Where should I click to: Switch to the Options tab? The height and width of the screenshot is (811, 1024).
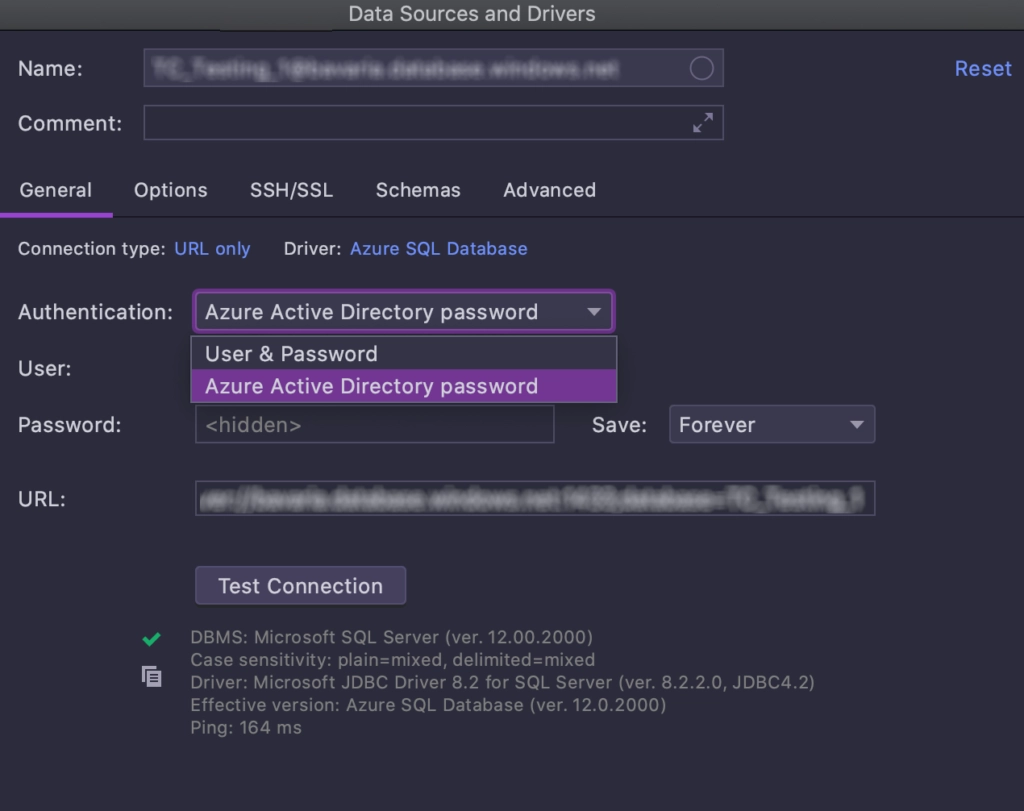point(170,190)
